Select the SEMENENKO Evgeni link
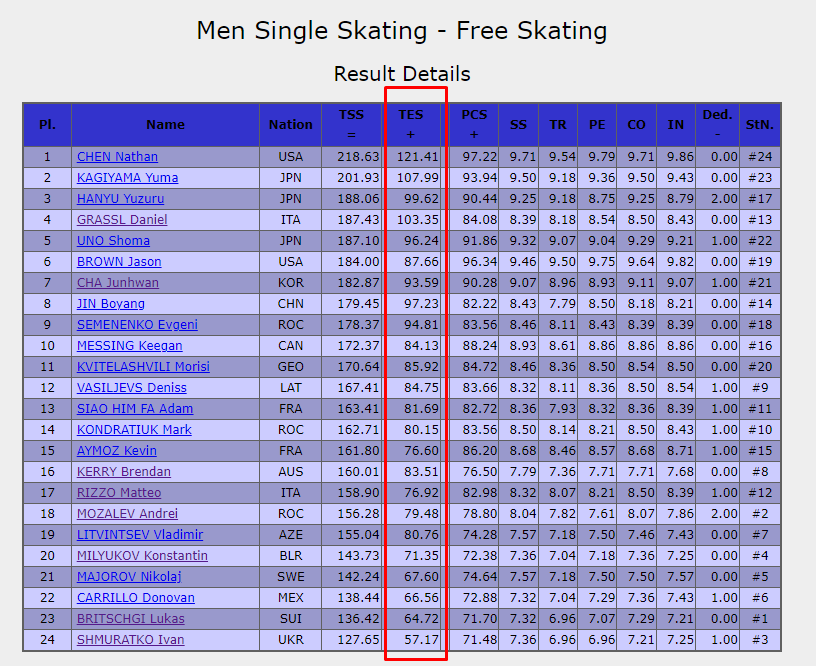 click(x=137, y=325)
